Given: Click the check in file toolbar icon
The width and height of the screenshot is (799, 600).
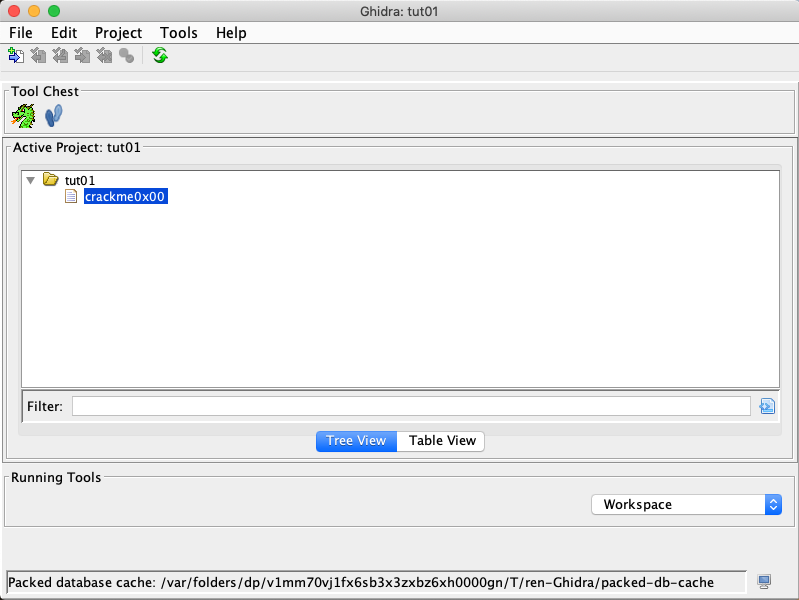Looking at the screenshot, I should (x=82, y=56).
